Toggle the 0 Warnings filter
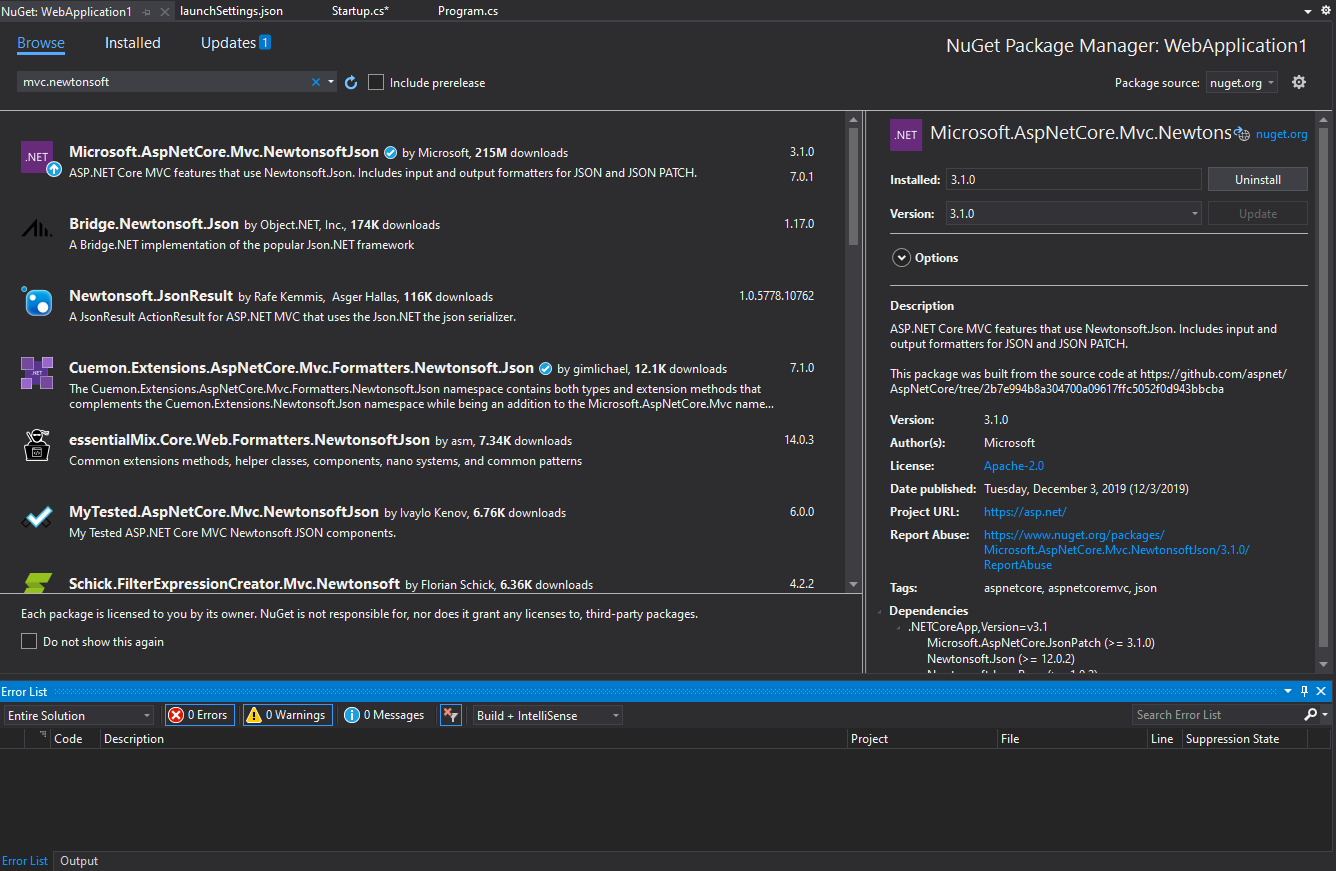1336x871 pixels. (x=288, y=715)
